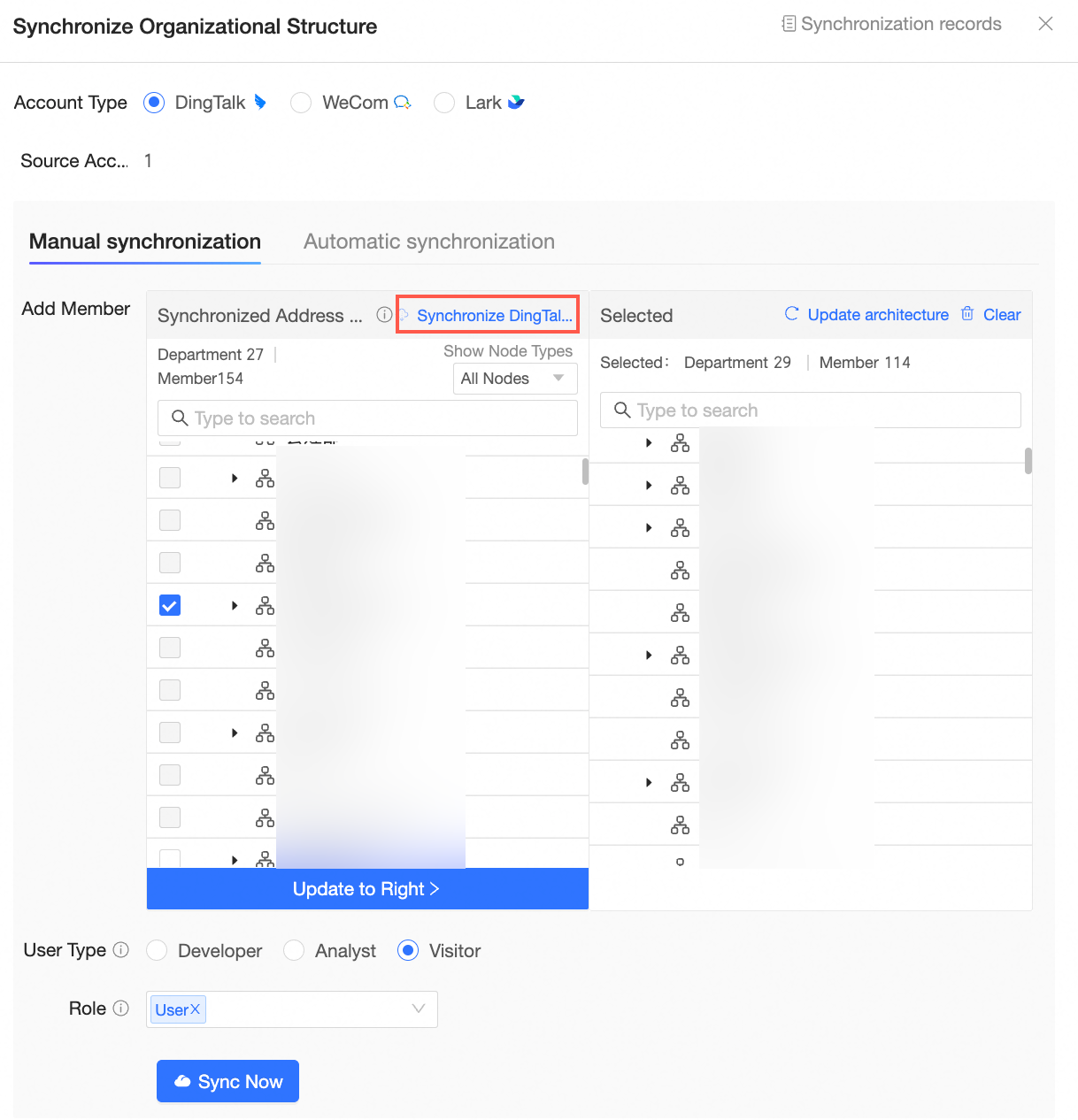This screenshot has height=1120, width=1078.
Task: Select the Lark account type
Action: [x=444, y=103]
